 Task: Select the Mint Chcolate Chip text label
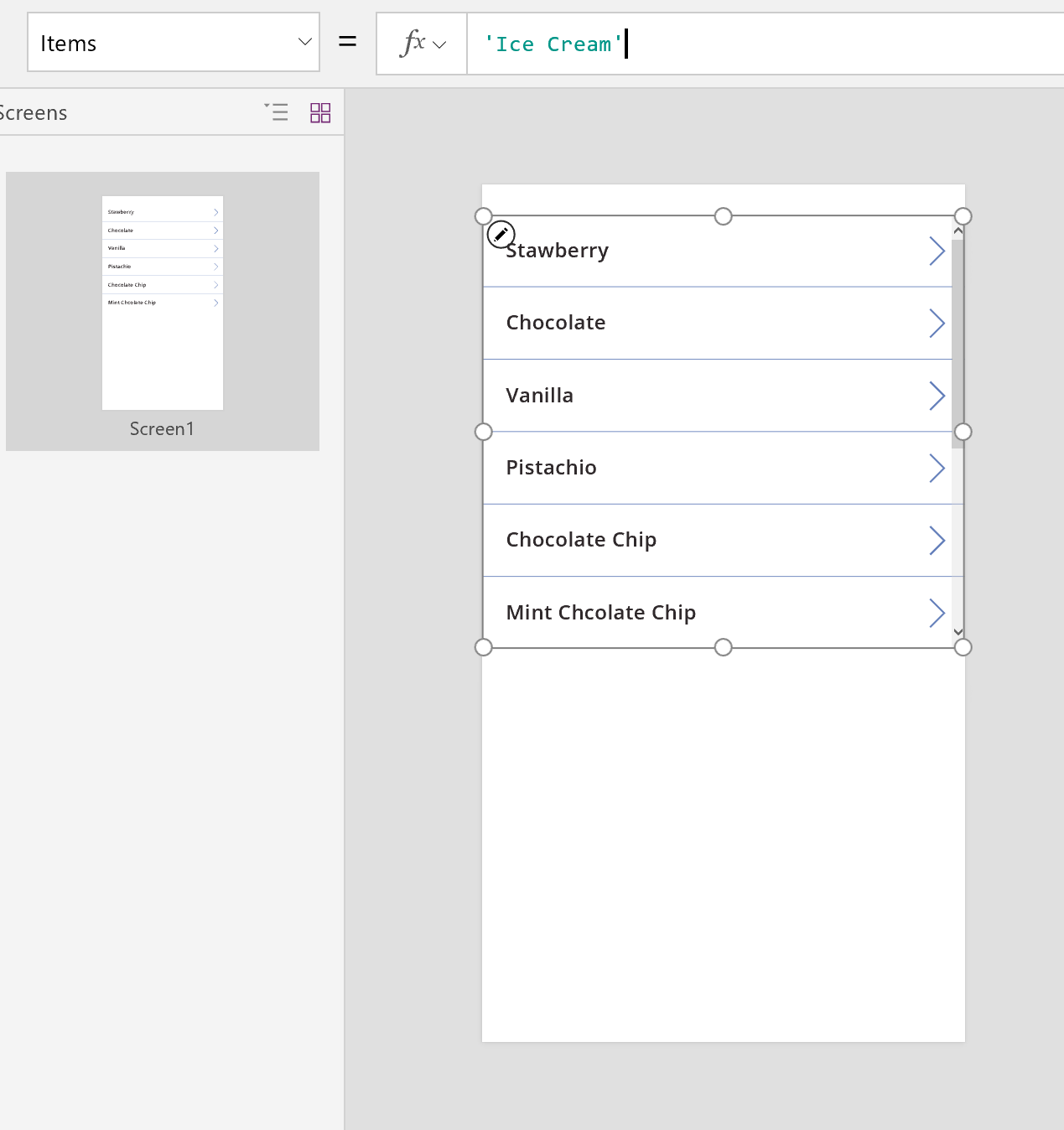[601, 613]
